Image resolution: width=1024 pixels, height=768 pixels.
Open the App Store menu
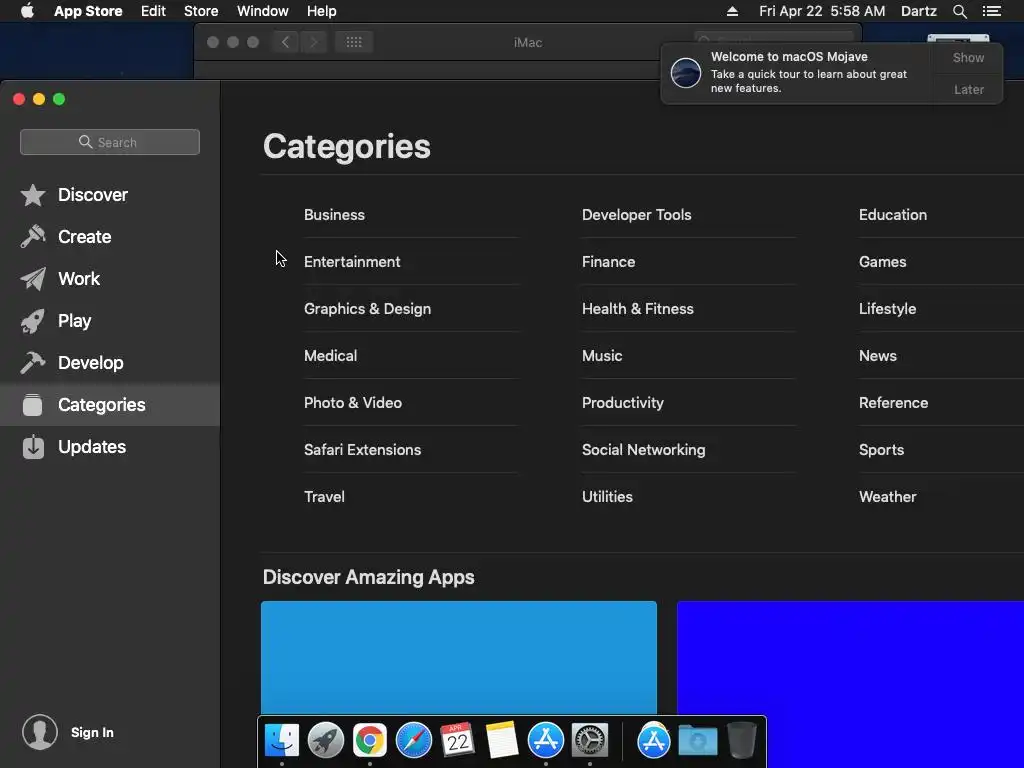point(88,11)
